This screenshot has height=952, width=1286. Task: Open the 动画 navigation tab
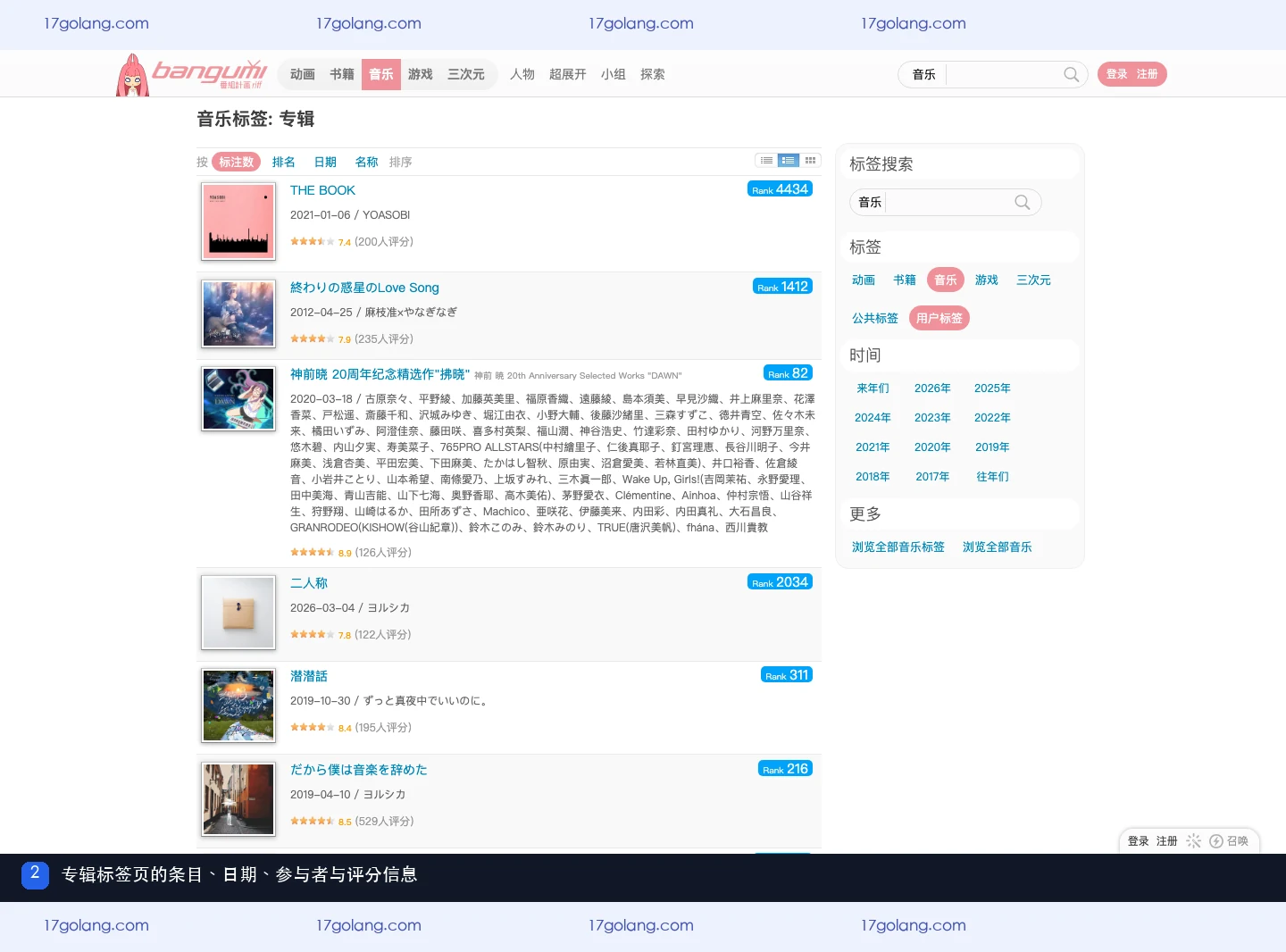tap(303, 74)
